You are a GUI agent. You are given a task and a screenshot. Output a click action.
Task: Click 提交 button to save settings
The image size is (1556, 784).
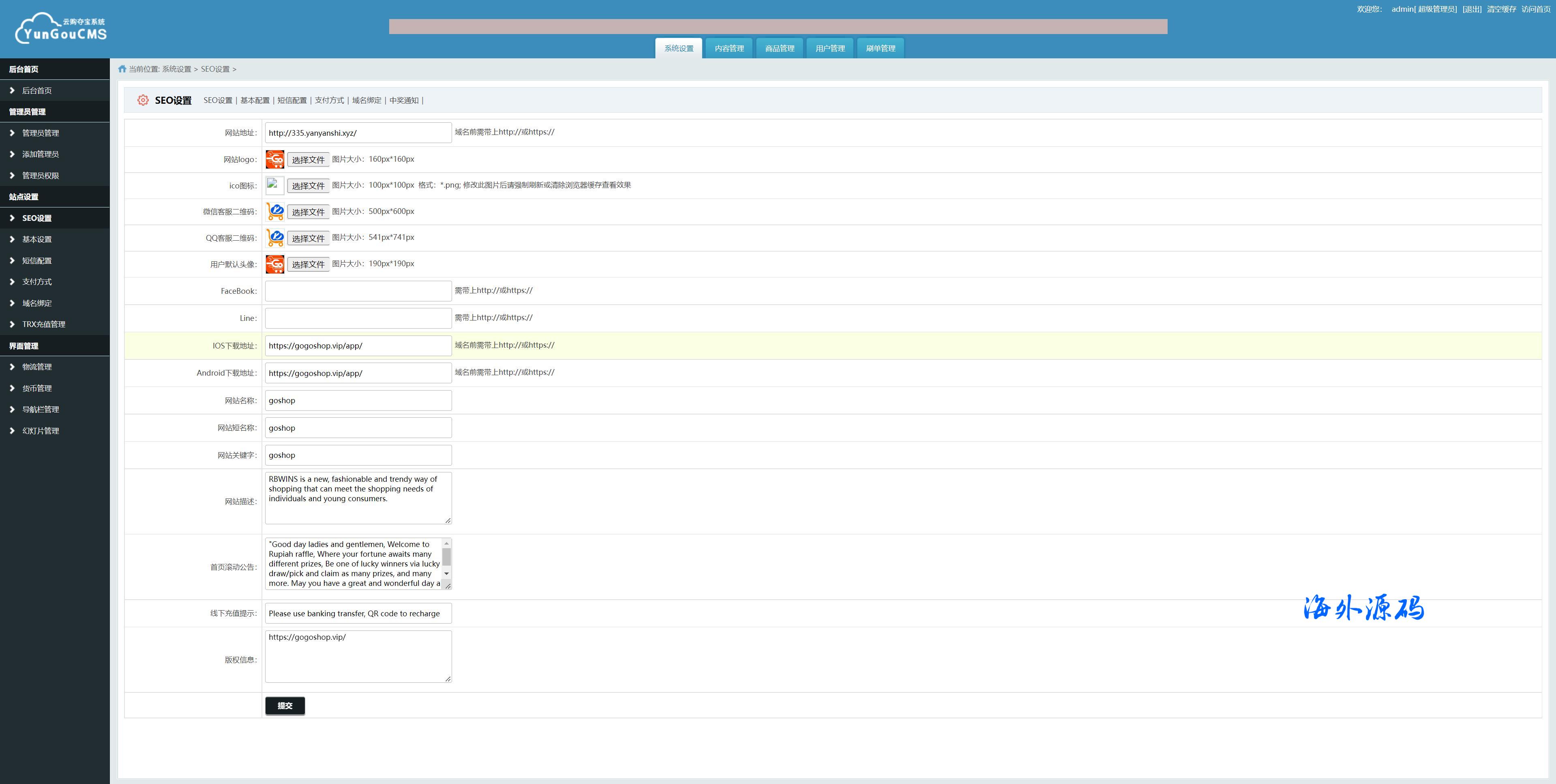tap(285, 706)
